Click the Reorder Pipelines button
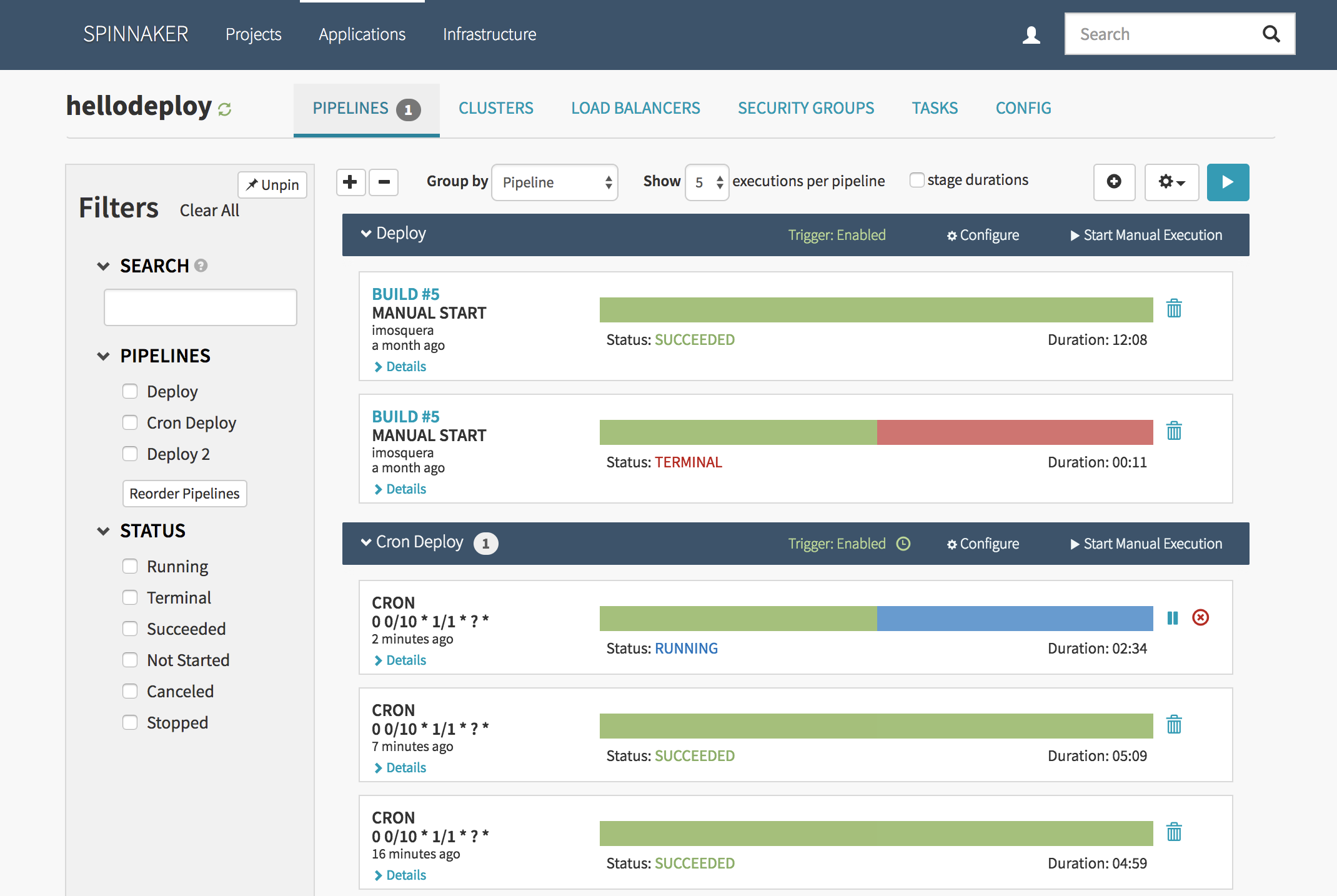This screenshot has height=896, width=1337. (184, 494)
